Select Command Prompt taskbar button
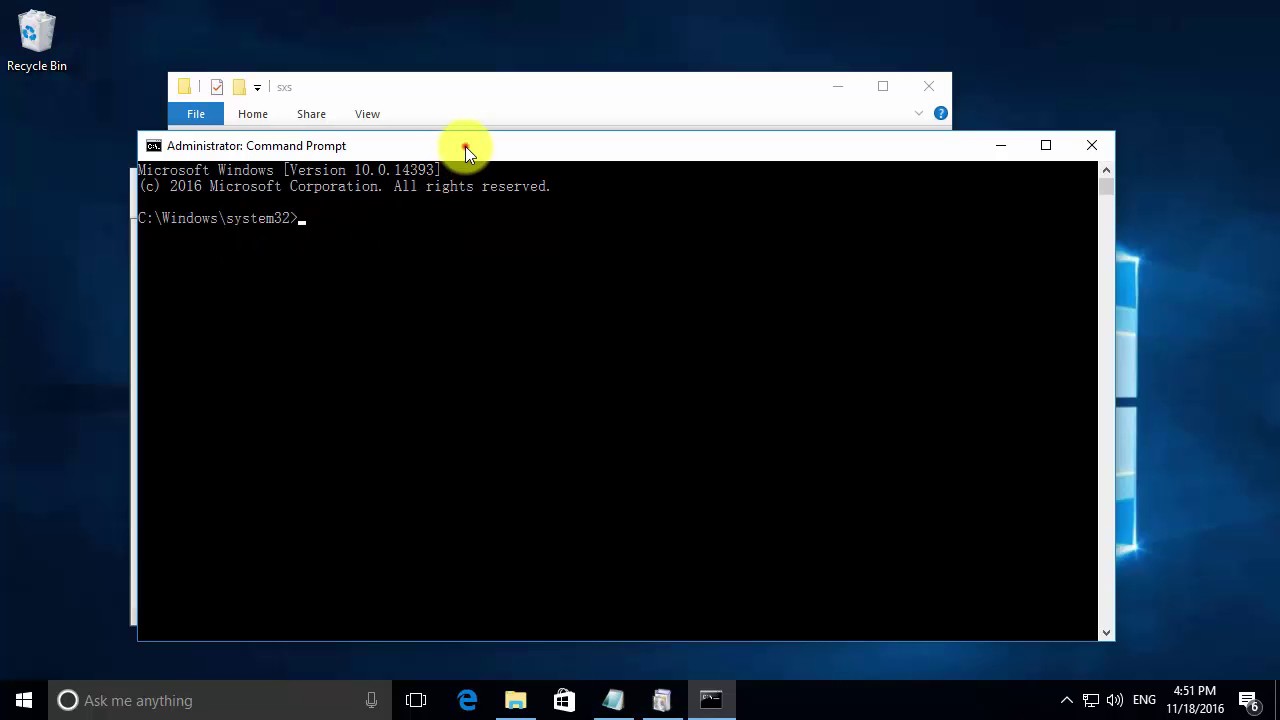The width and height of the screenshot is (1280, 720). (x=711, y=700)
